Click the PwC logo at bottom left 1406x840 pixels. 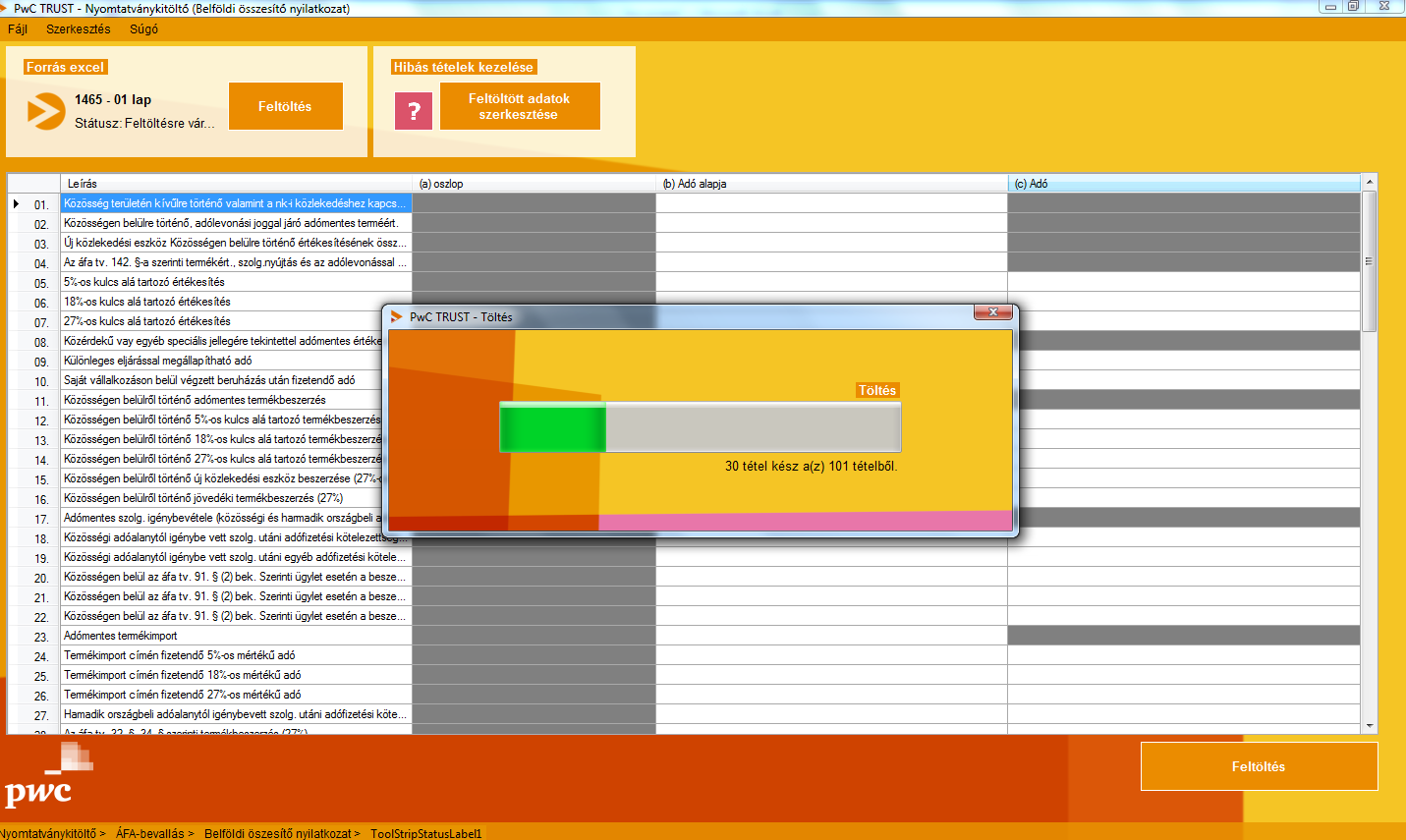click(48, 776)
